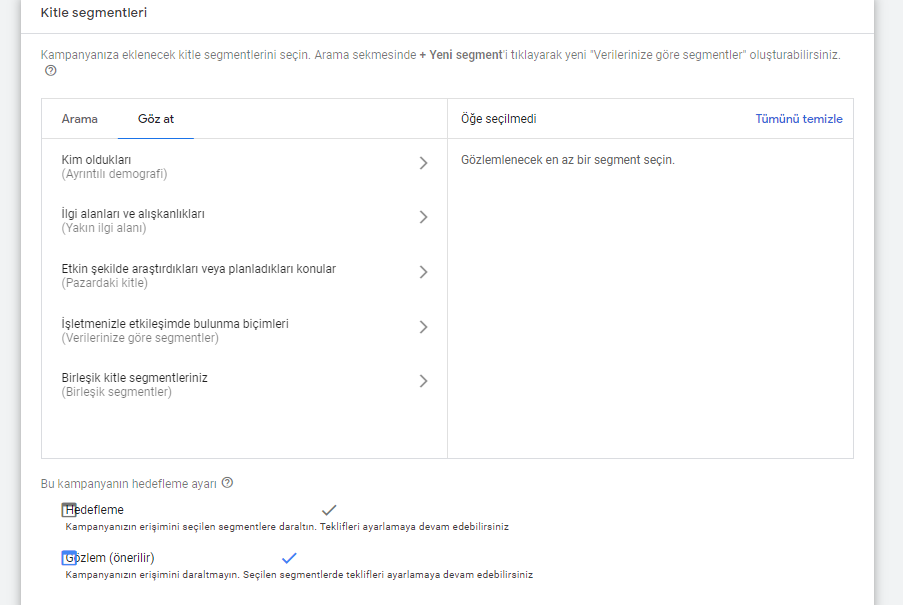Click help icon beside hedefleme ayarı label
This screenshot has width=903, height=605.
coord(227,483)
